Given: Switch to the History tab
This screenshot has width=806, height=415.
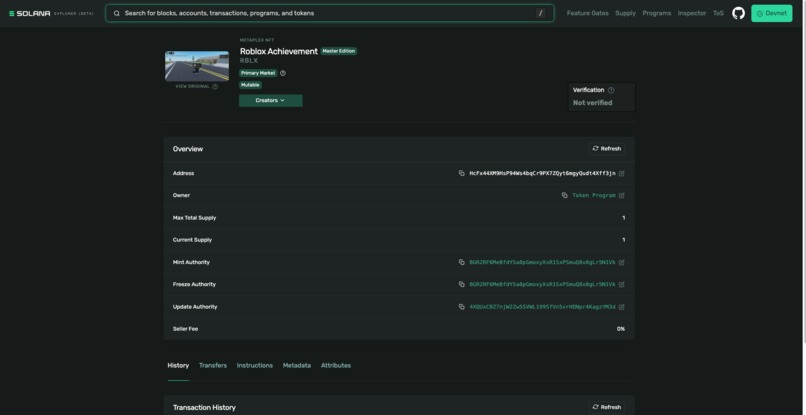Looking at the screenshot, I should coord(178,366).
